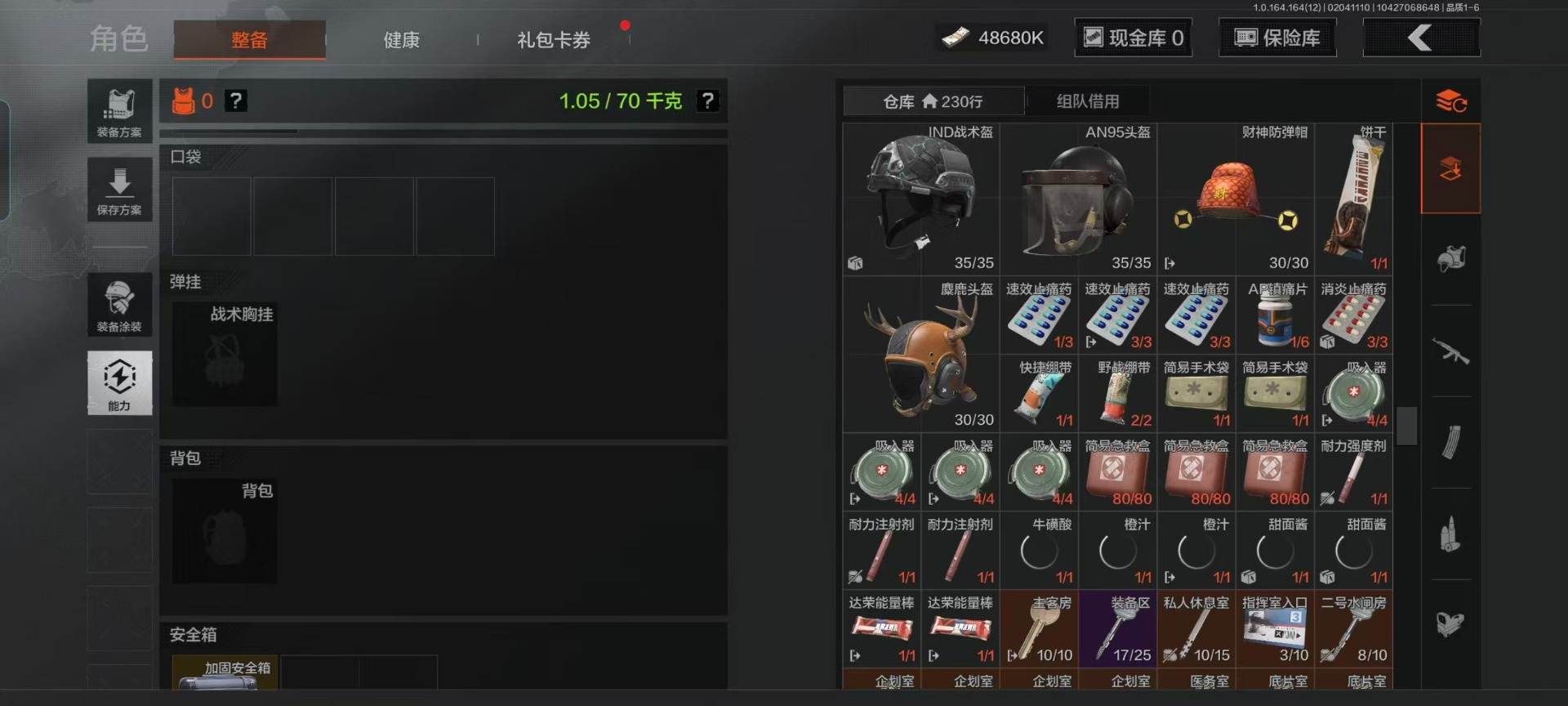This screenshot has height=706, width=1568.
Task: Select the 麋鹿头盔 antler helmet item
Action: (921, 355)
